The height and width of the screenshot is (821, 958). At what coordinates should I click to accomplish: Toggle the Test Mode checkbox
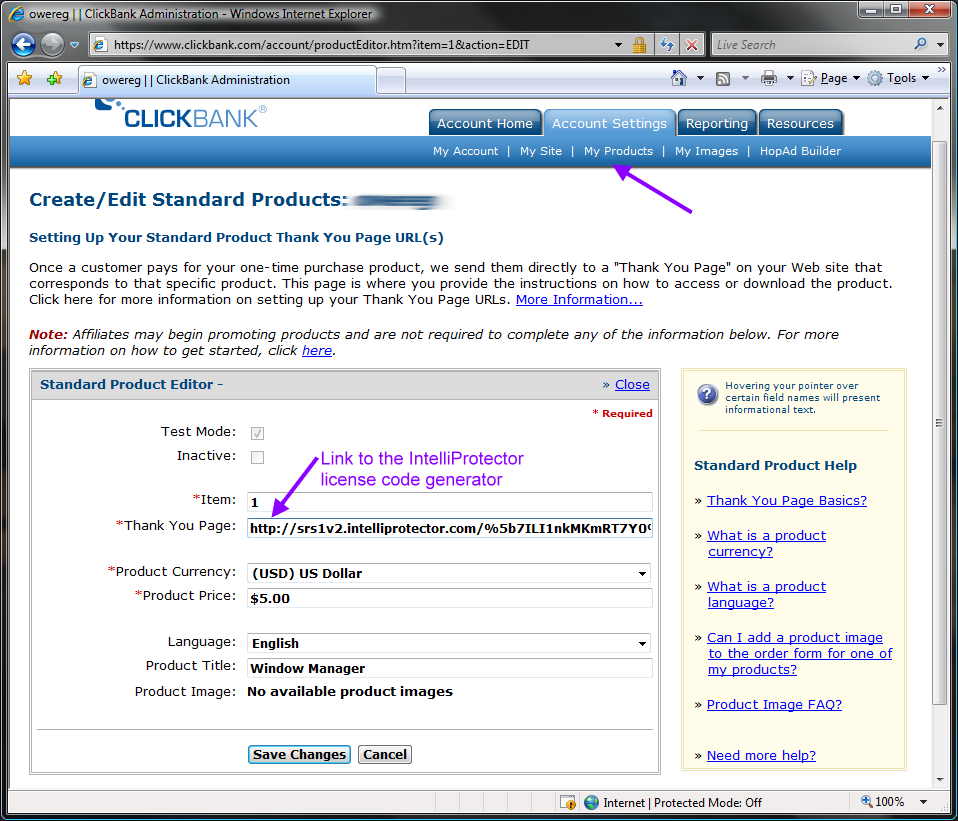pos(257,433)
